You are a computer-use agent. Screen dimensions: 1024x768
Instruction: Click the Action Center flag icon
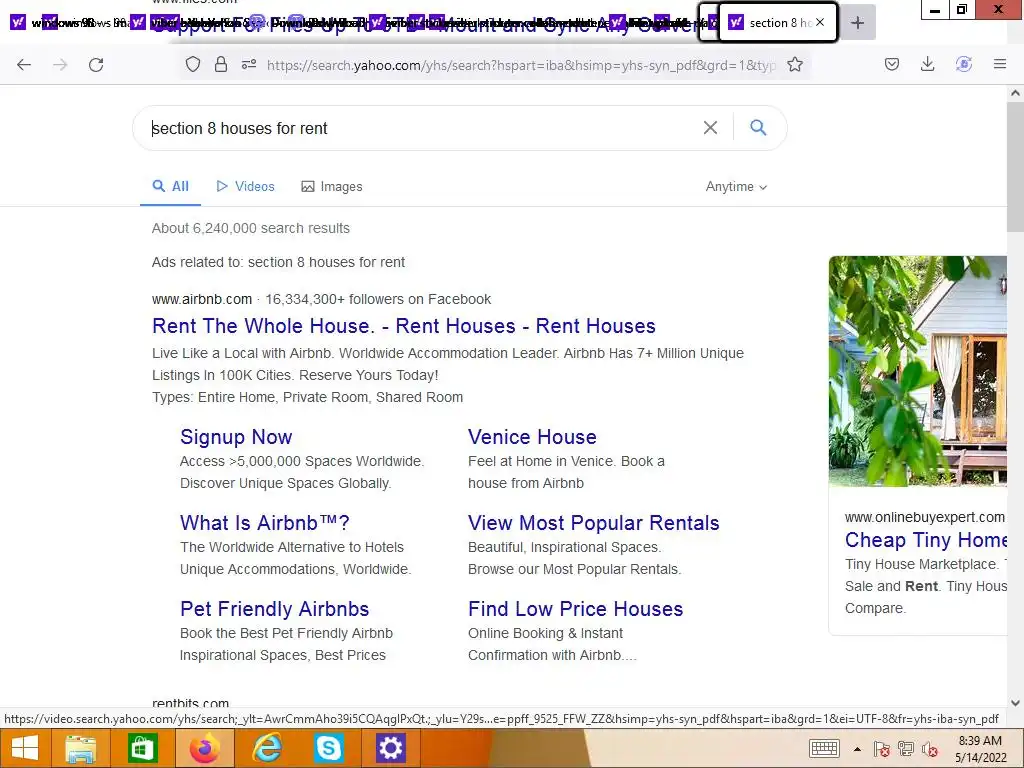[882, 749]
